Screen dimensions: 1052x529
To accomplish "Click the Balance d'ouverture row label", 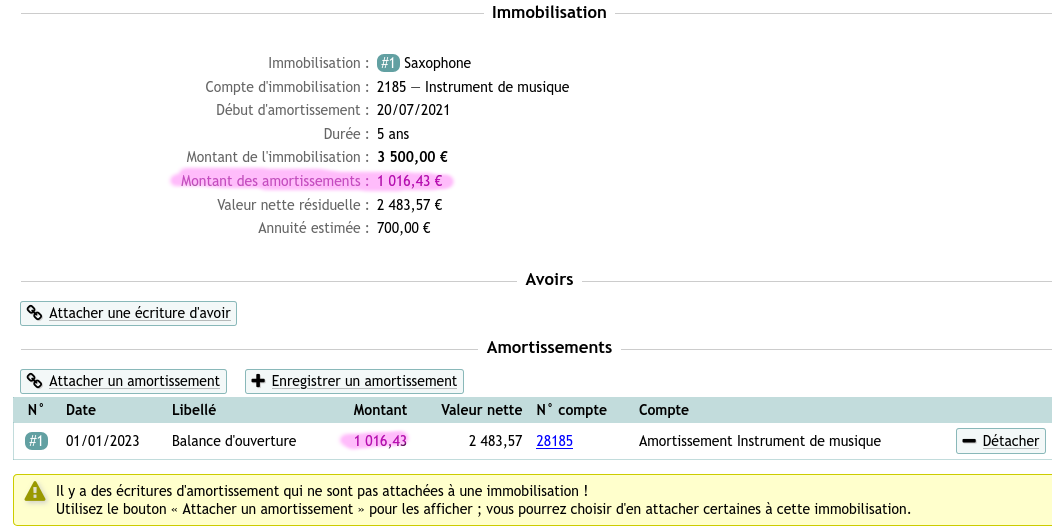I will (x=233, y=441).
